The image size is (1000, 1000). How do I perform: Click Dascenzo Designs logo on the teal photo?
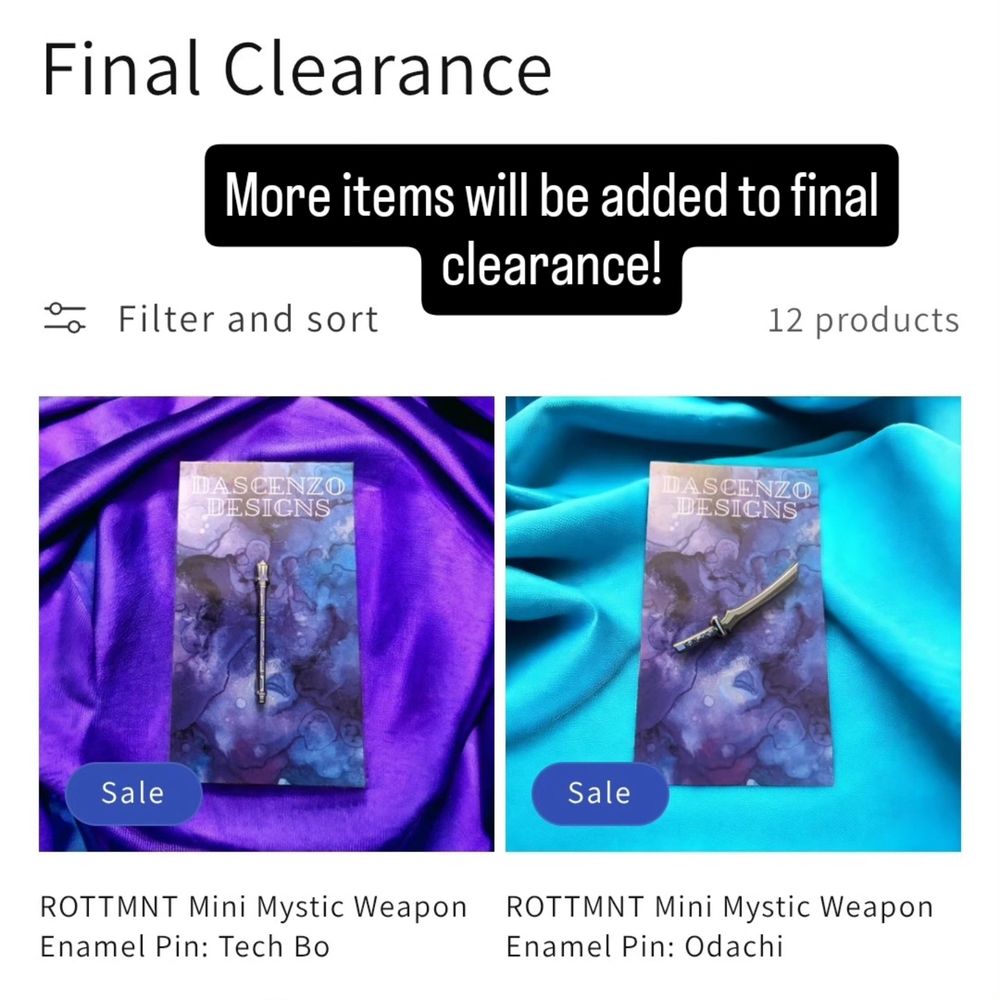[x=736, y=498]
